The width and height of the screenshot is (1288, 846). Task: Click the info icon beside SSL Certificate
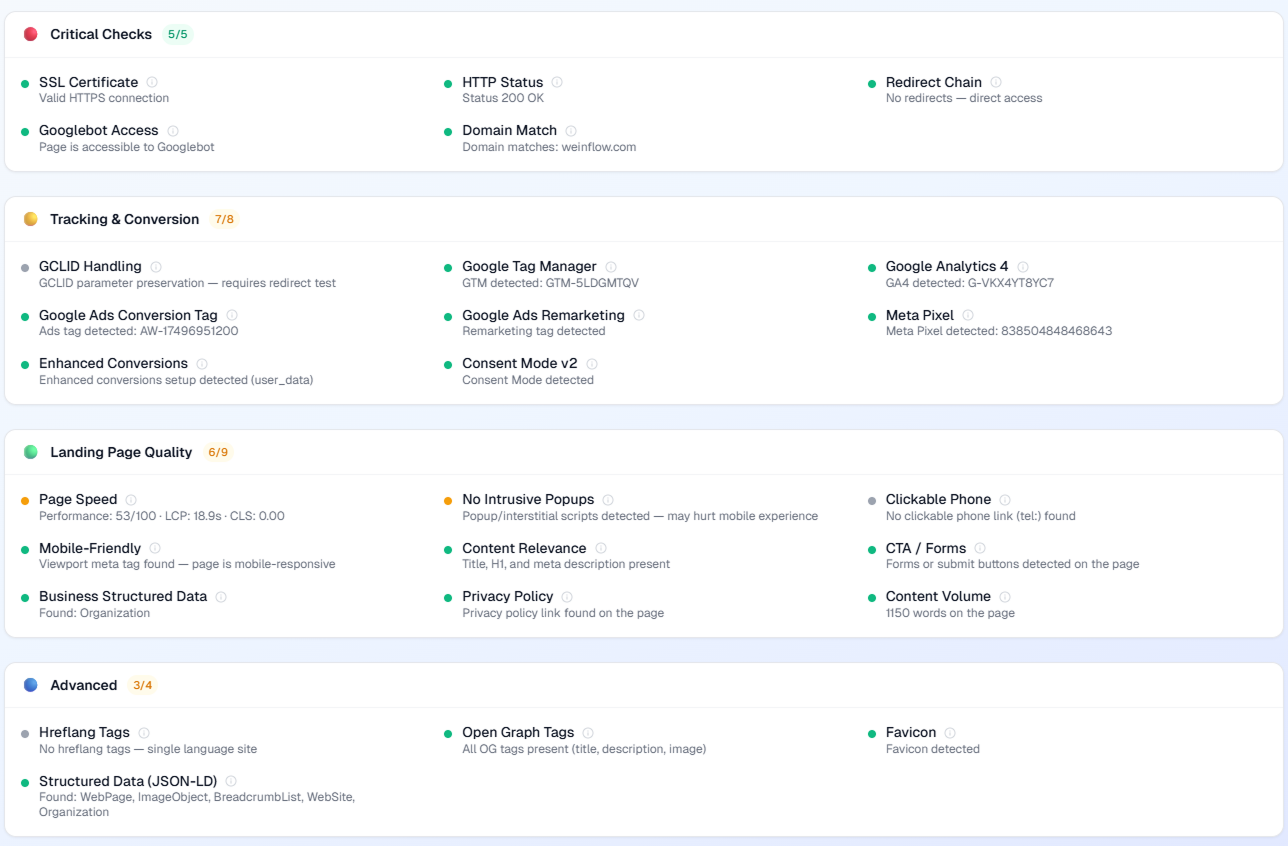(152, 82)
